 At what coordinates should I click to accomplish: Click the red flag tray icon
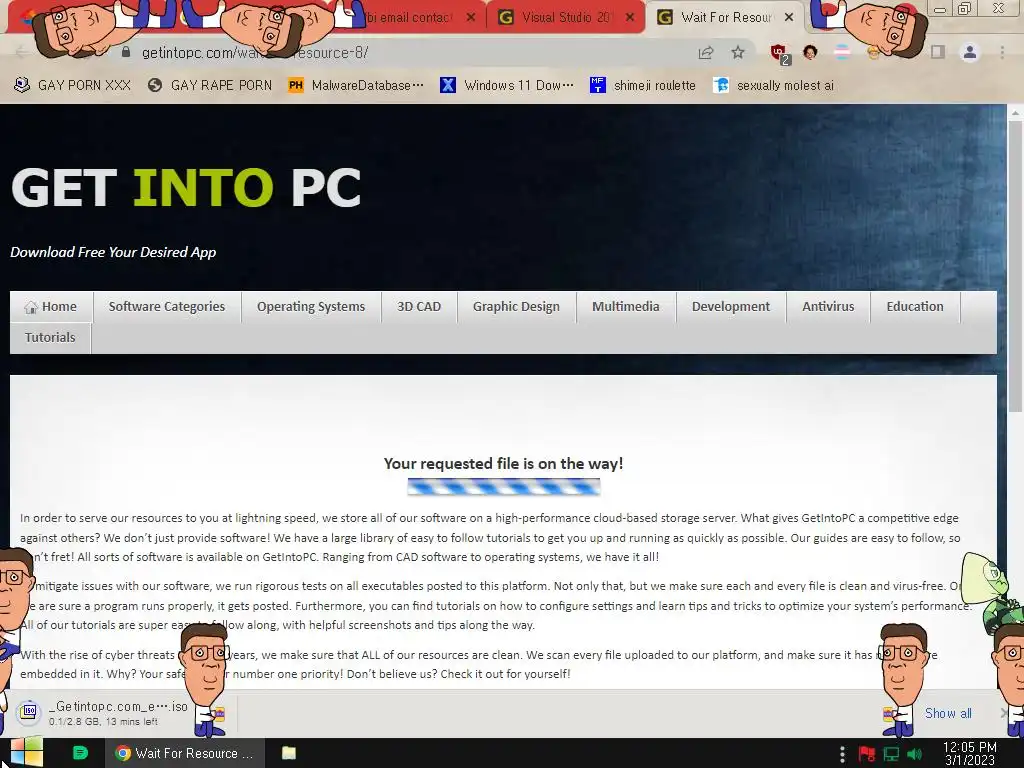867,754
